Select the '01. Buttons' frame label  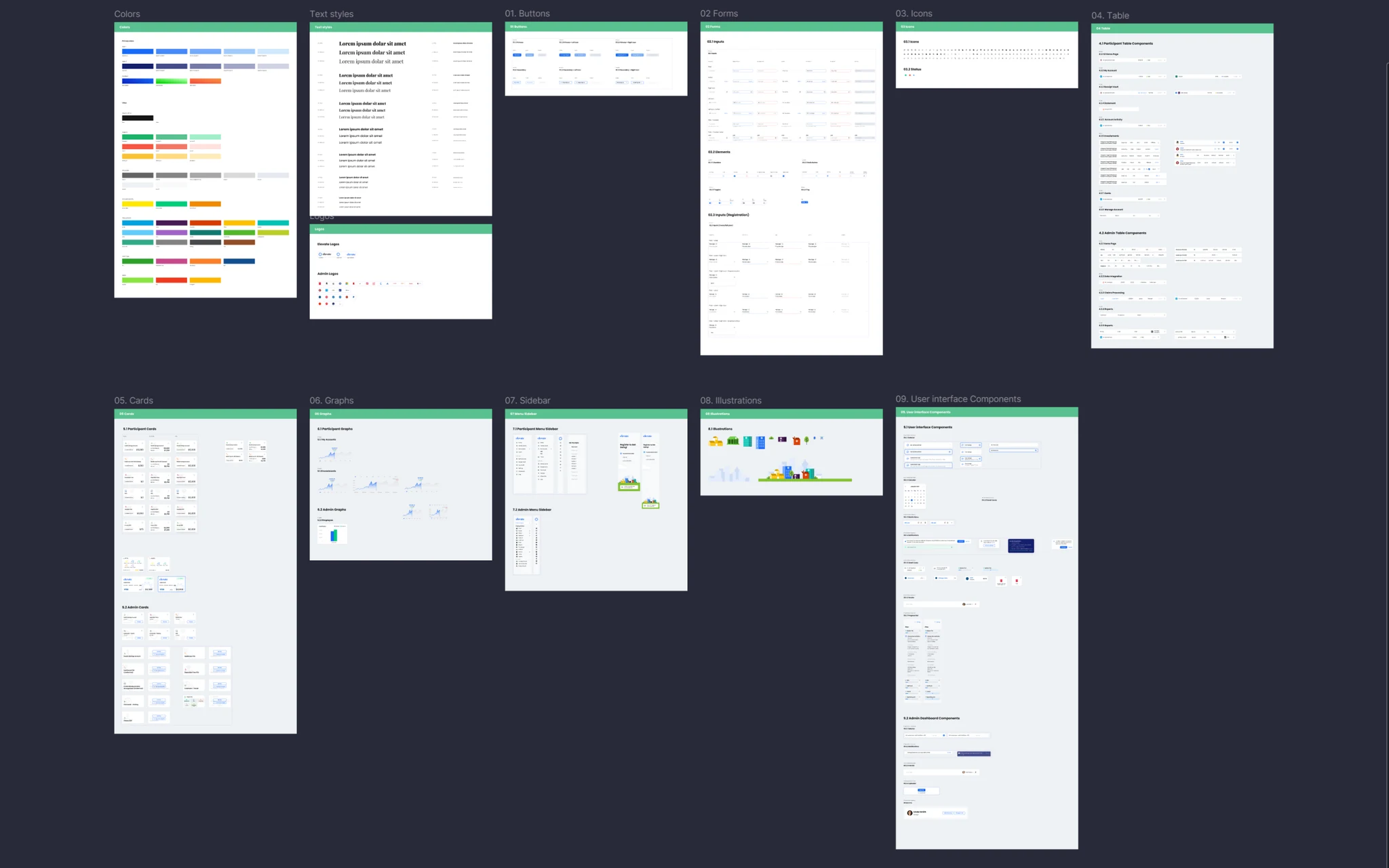pos(527,14)
